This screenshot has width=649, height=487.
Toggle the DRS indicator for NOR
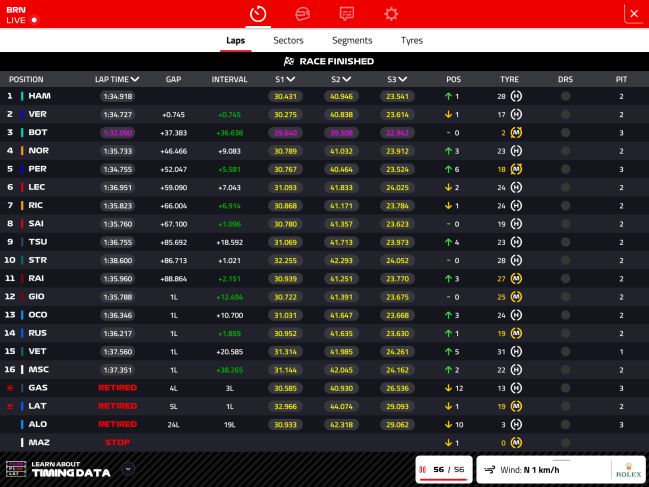[x=565, y=151]
